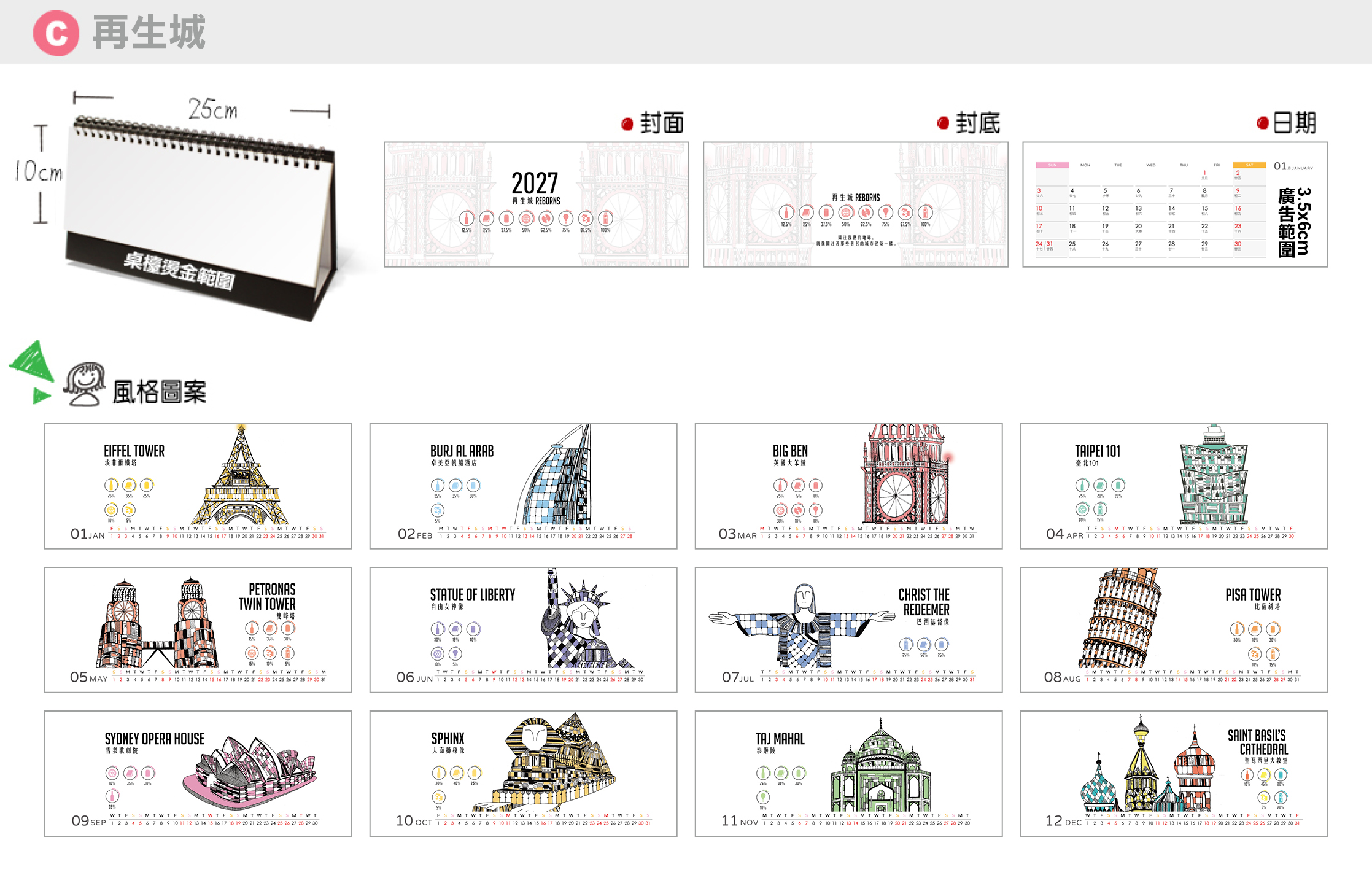
Task: Select the Burj Al Arab February page
Action: (x=523, y=486)
